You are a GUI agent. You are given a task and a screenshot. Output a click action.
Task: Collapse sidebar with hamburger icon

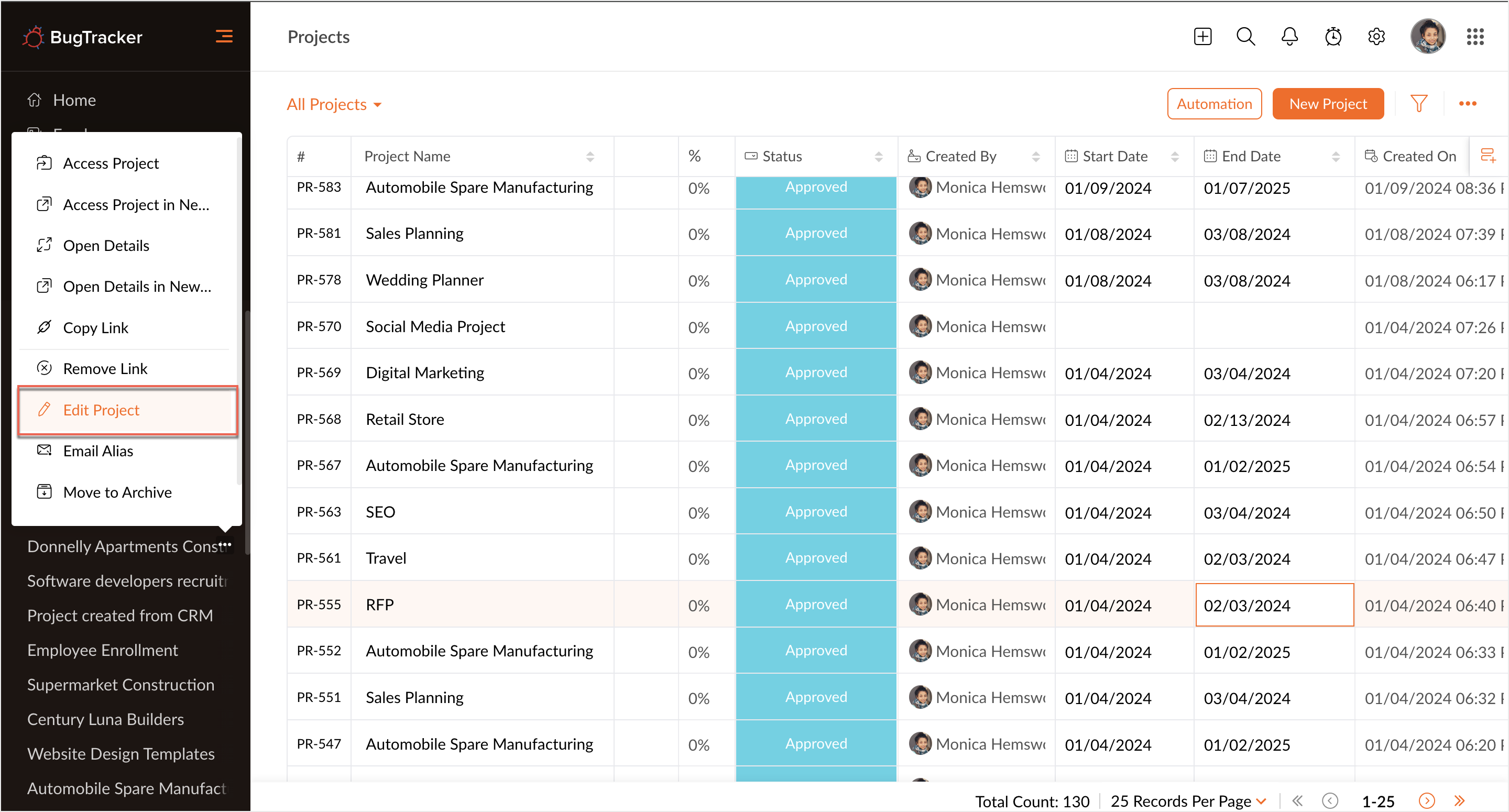tap(224, 36)
